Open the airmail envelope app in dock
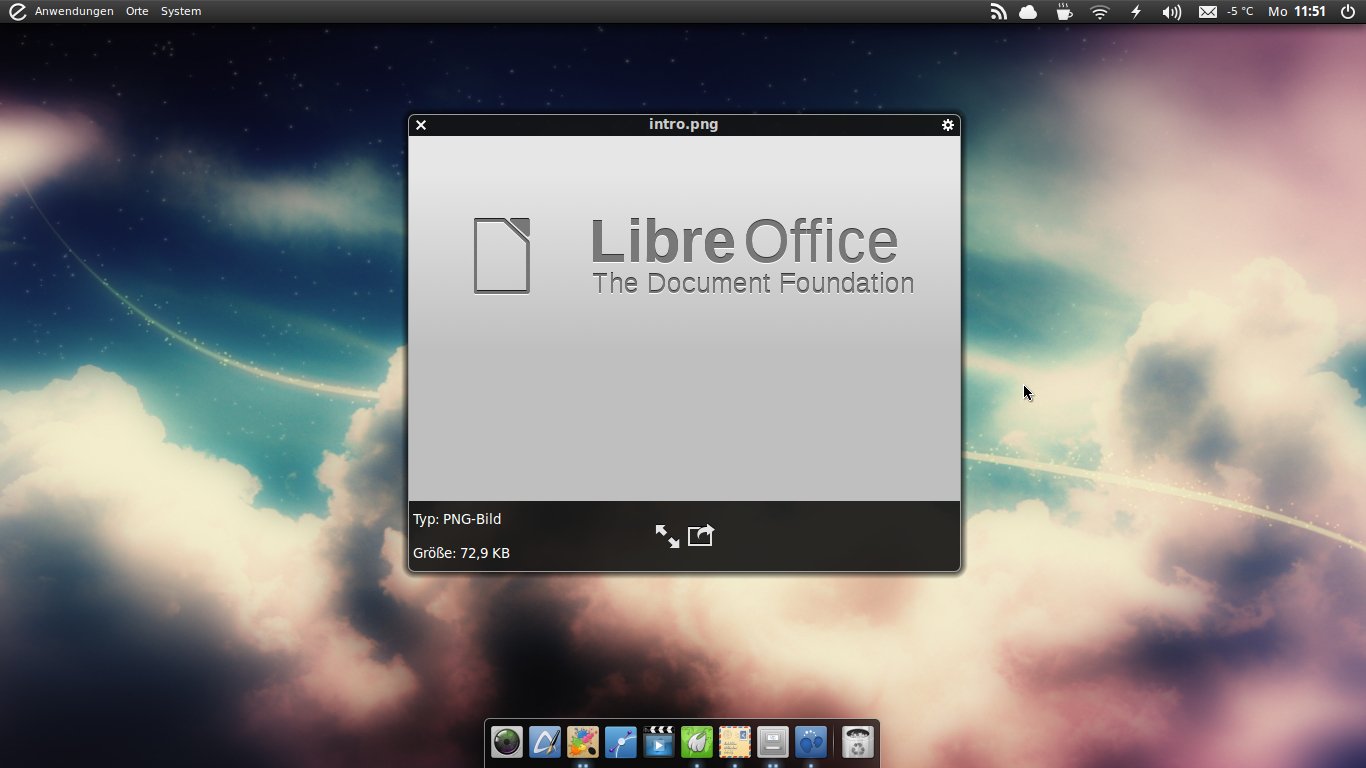 pos(735,742)
